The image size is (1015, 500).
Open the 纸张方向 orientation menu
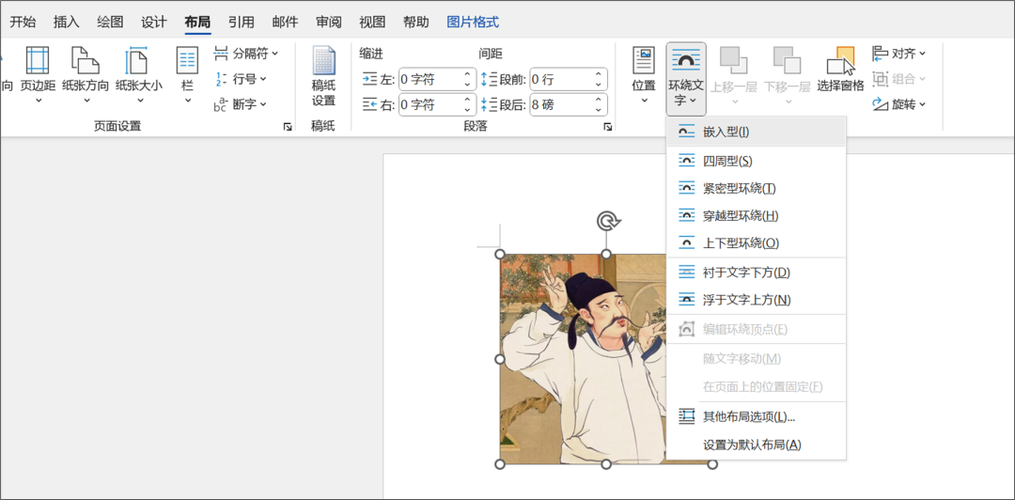[x=85, y=76]
